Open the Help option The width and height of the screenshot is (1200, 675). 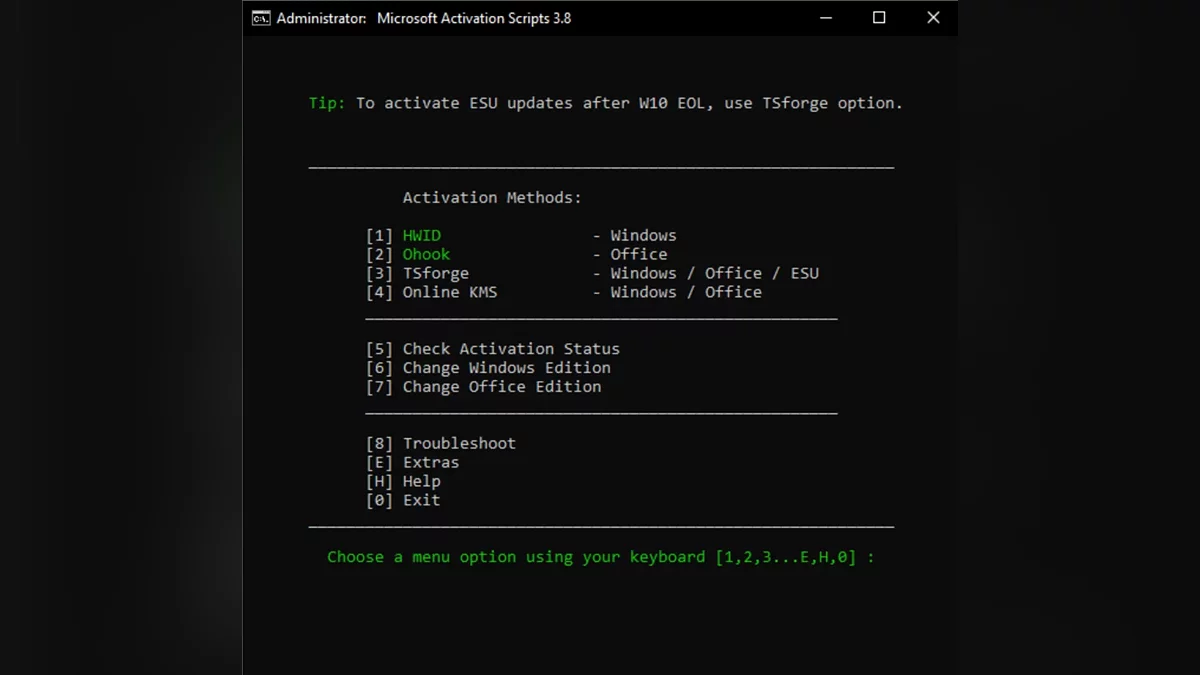click(421, 482)
